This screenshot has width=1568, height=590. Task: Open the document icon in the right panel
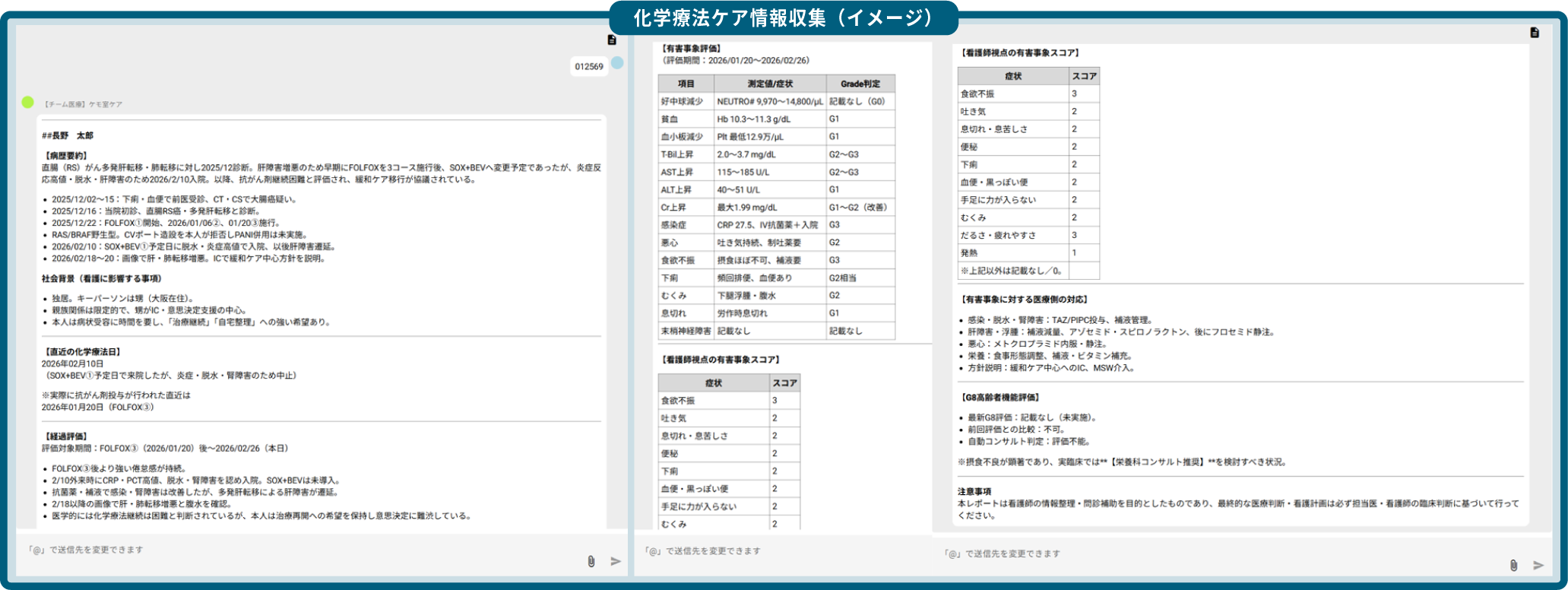pos(1535,33)
